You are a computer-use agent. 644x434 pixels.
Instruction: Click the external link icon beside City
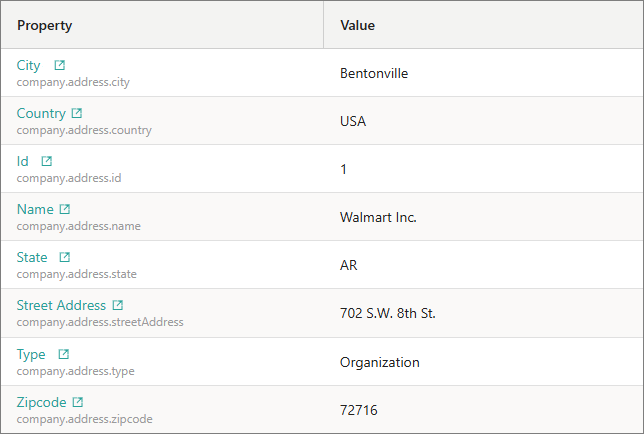[x=60, y=66]
